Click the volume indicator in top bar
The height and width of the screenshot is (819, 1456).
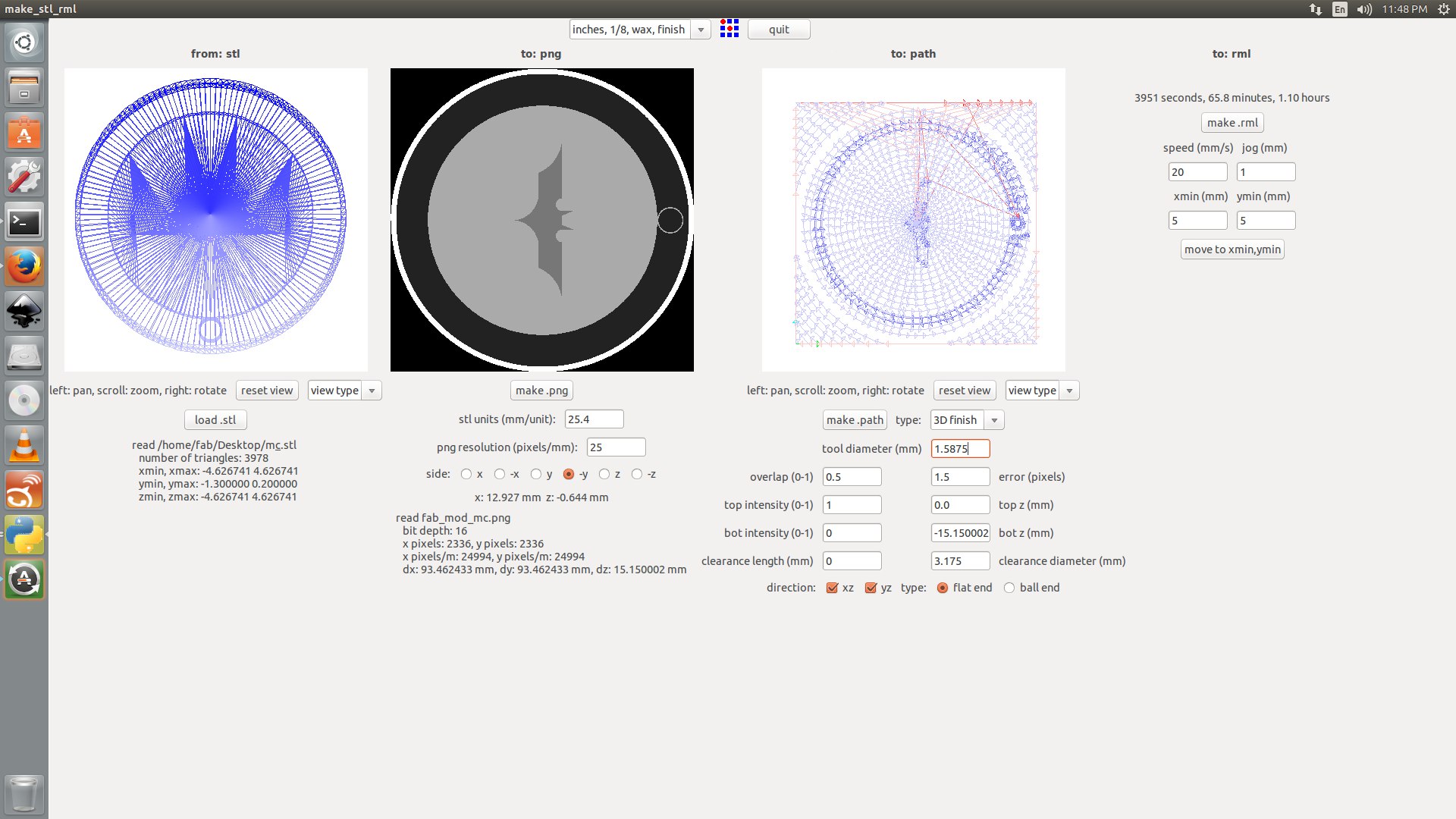pos(1364,9)
